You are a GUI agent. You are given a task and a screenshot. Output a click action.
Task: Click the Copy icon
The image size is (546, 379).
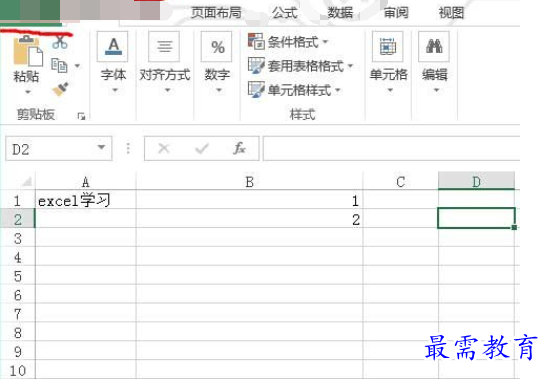59,65
